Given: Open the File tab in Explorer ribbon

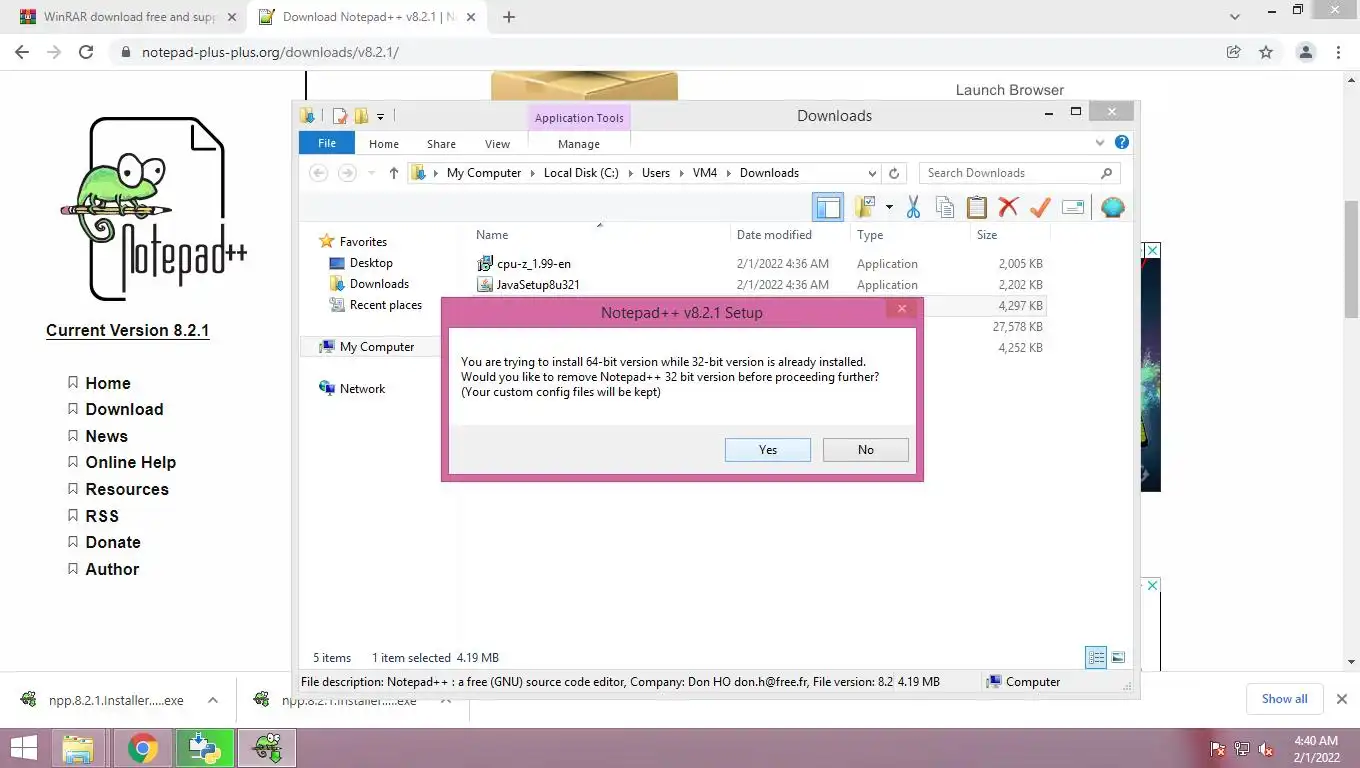Looking at the screenshot, I should coord(327,143).
